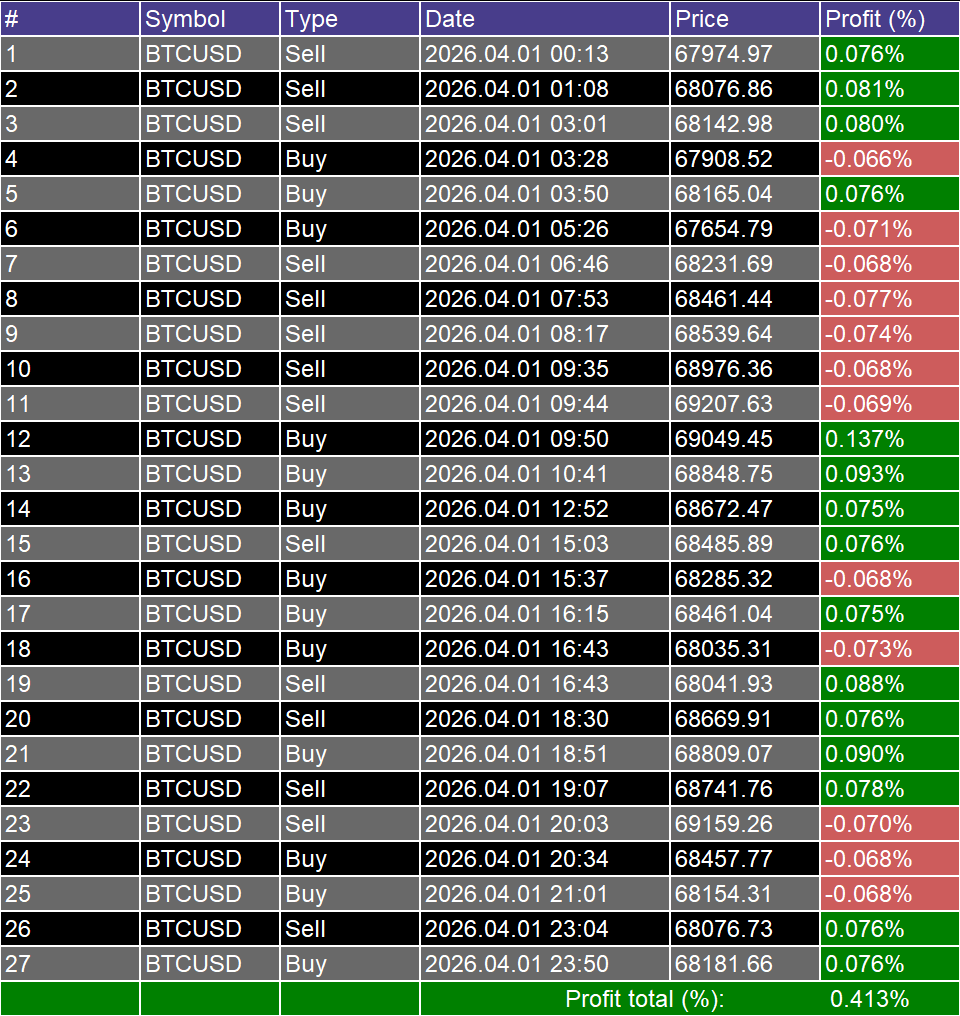
Task: Select row number 27 cell
Action: click(70, 964)
